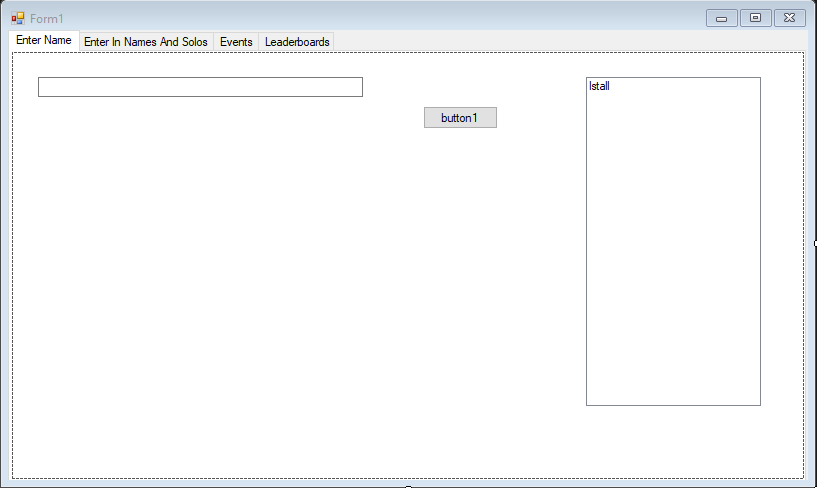Screen dimensions: 817x488
Task: Click the Form1 window icon
Action: coord(18,19)
